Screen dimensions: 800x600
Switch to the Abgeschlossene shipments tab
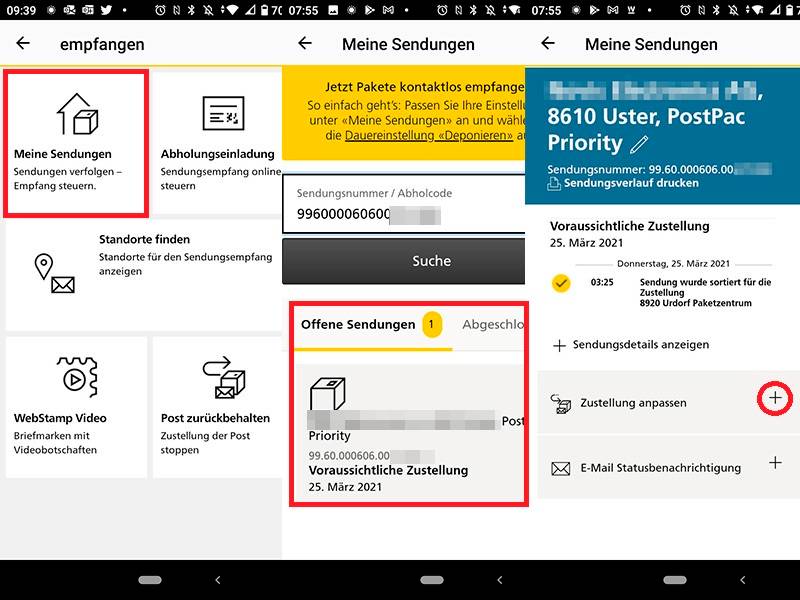tap(497, 325)
